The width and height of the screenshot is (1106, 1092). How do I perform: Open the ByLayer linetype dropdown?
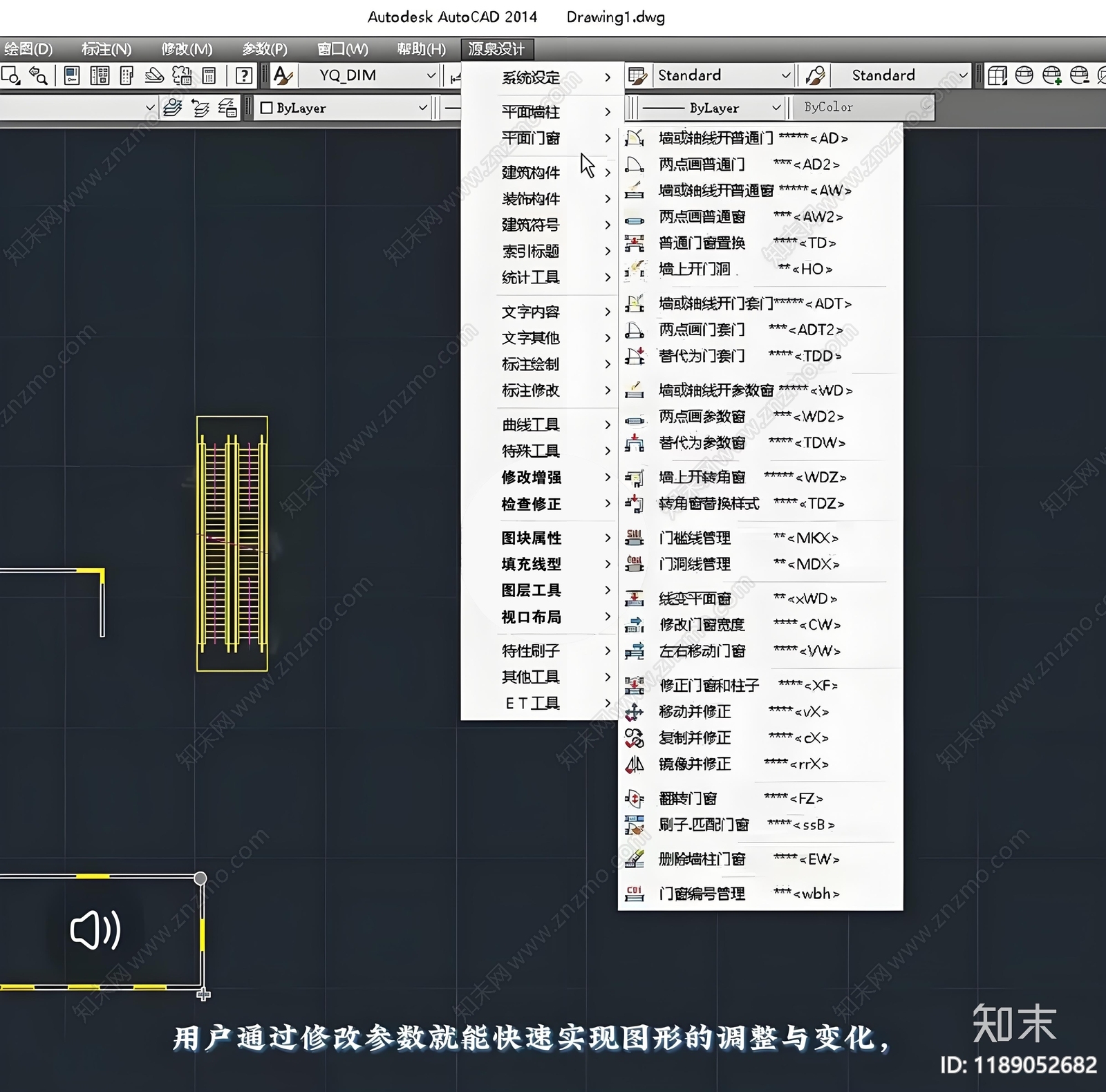tap(711, 108)
